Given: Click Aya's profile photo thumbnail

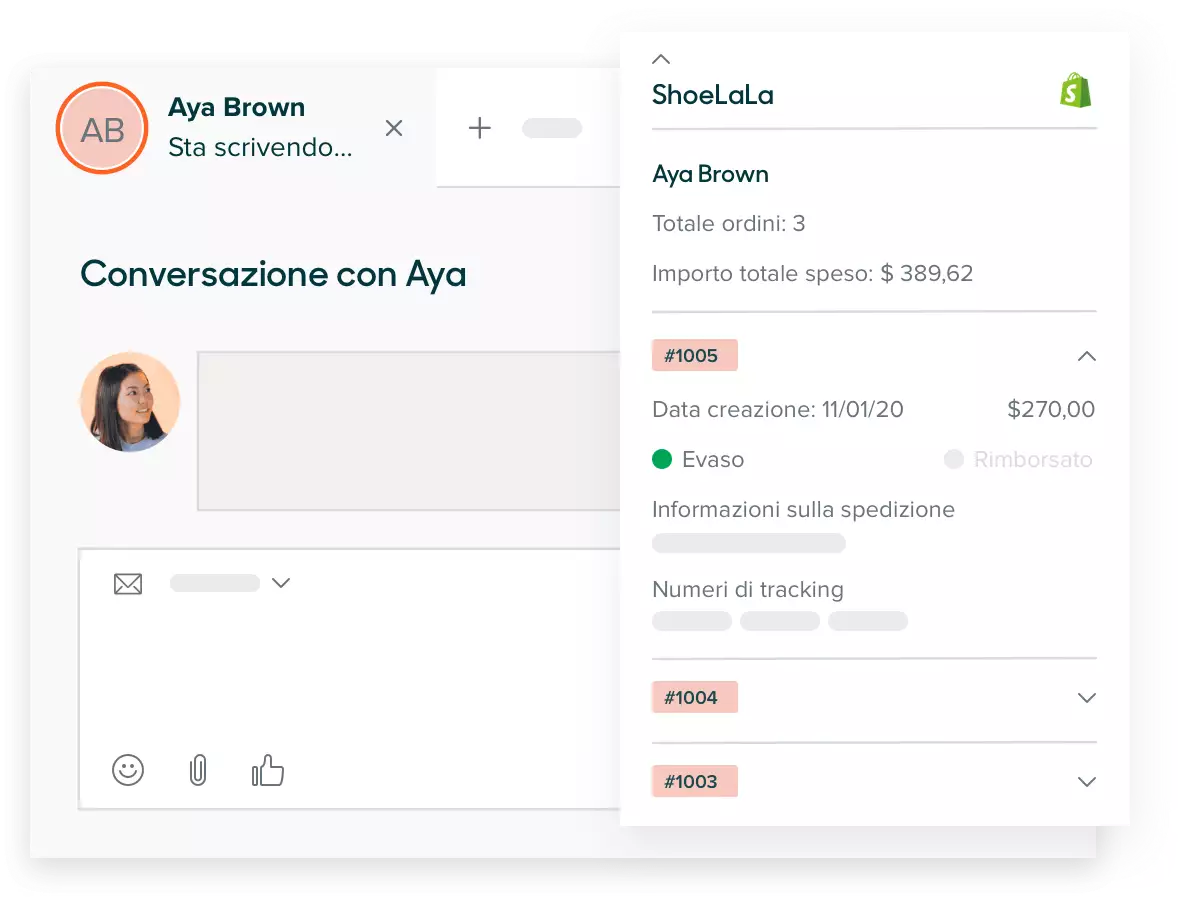Looking at the screenshot, I should tap(130, 402).
